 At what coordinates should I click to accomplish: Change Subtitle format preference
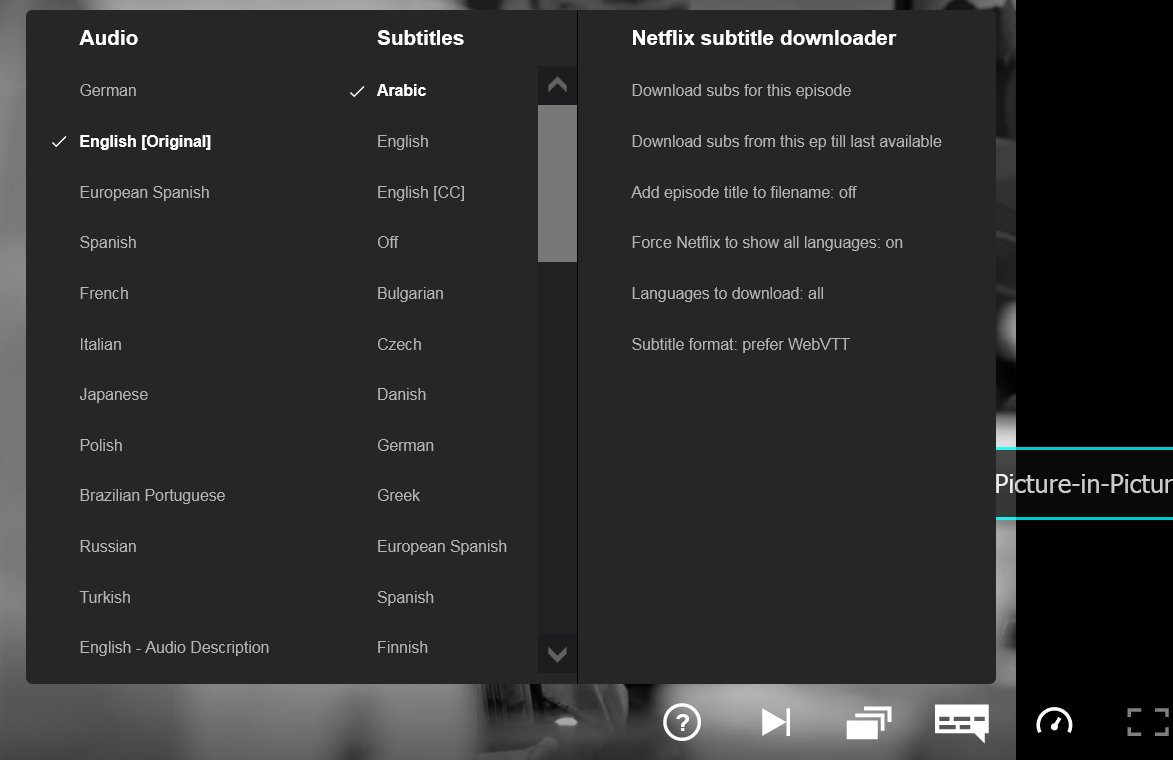point(740,344)
